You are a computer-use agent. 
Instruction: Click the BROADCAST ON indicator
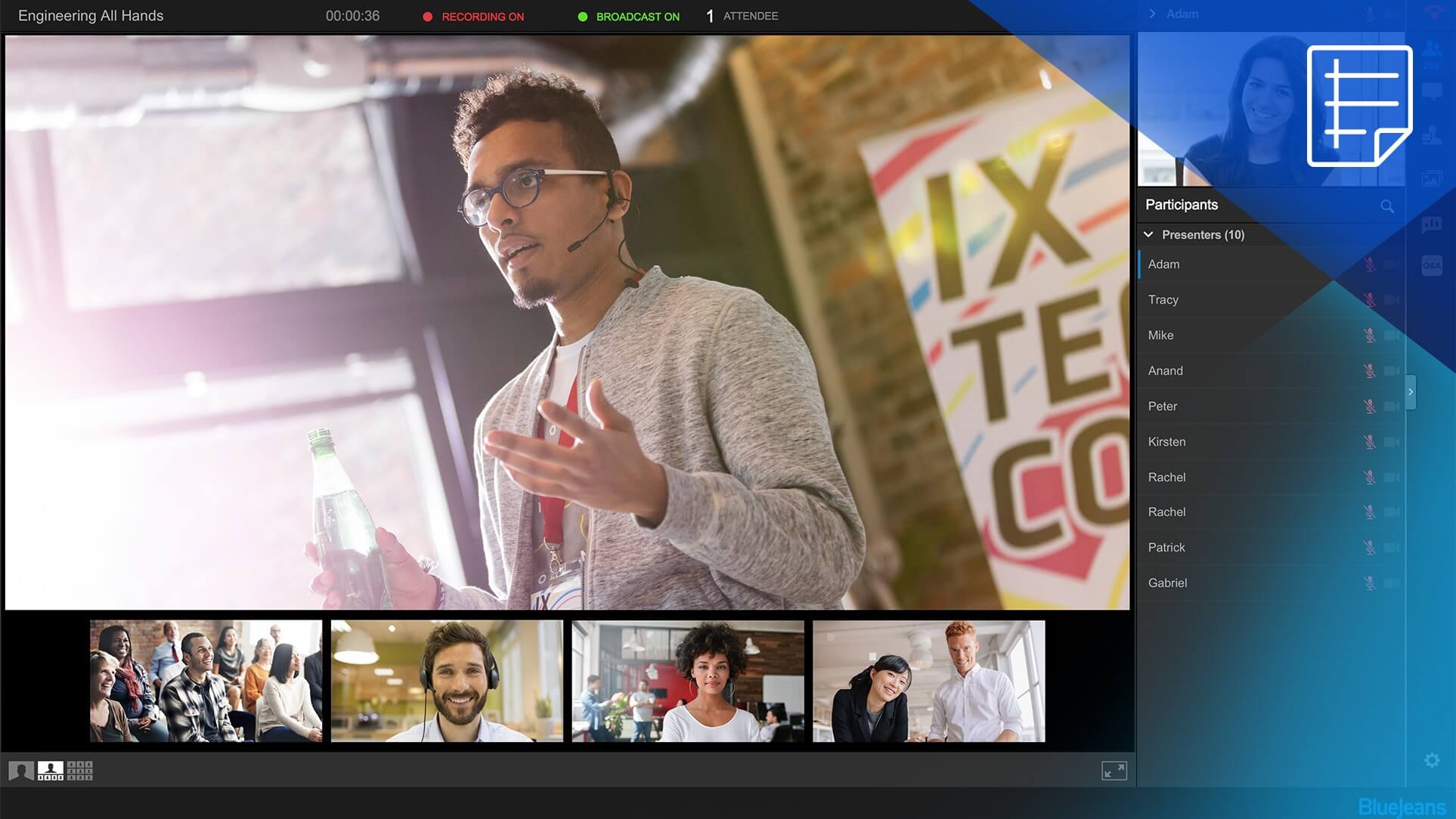click(628, 17)
